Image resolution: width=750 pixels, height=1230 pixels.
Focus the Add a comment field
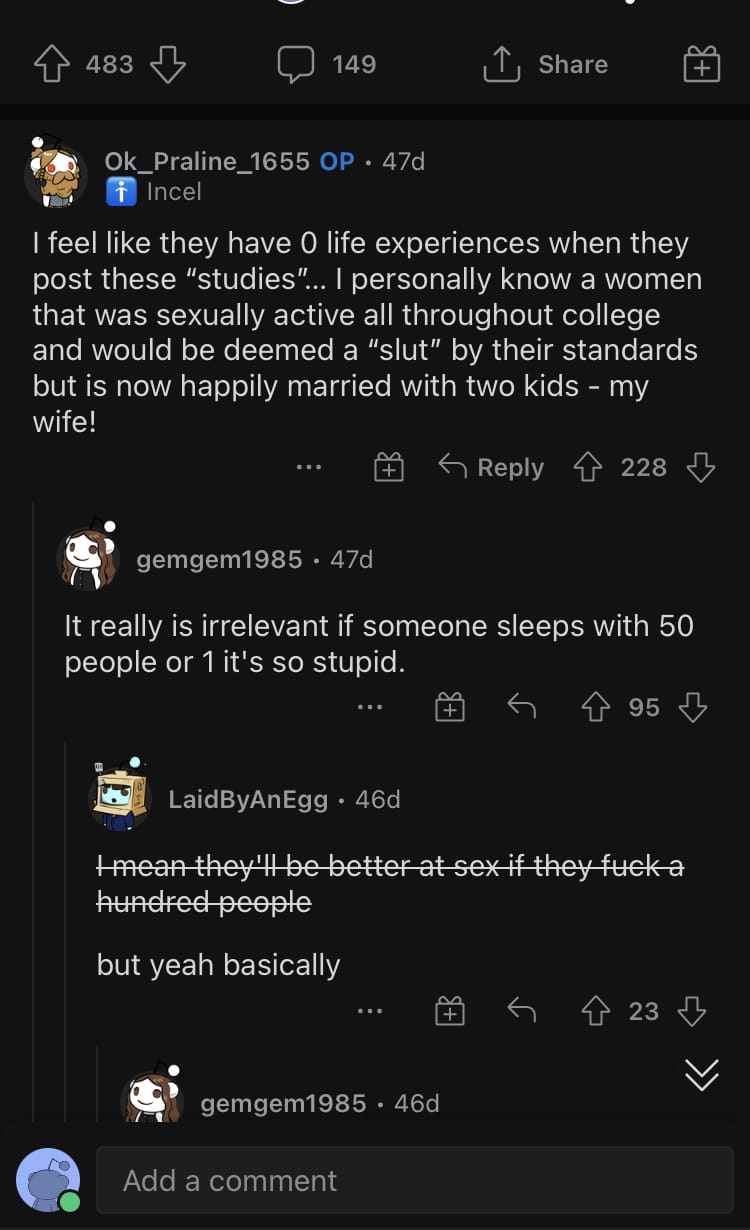(x=414, y=1180)
